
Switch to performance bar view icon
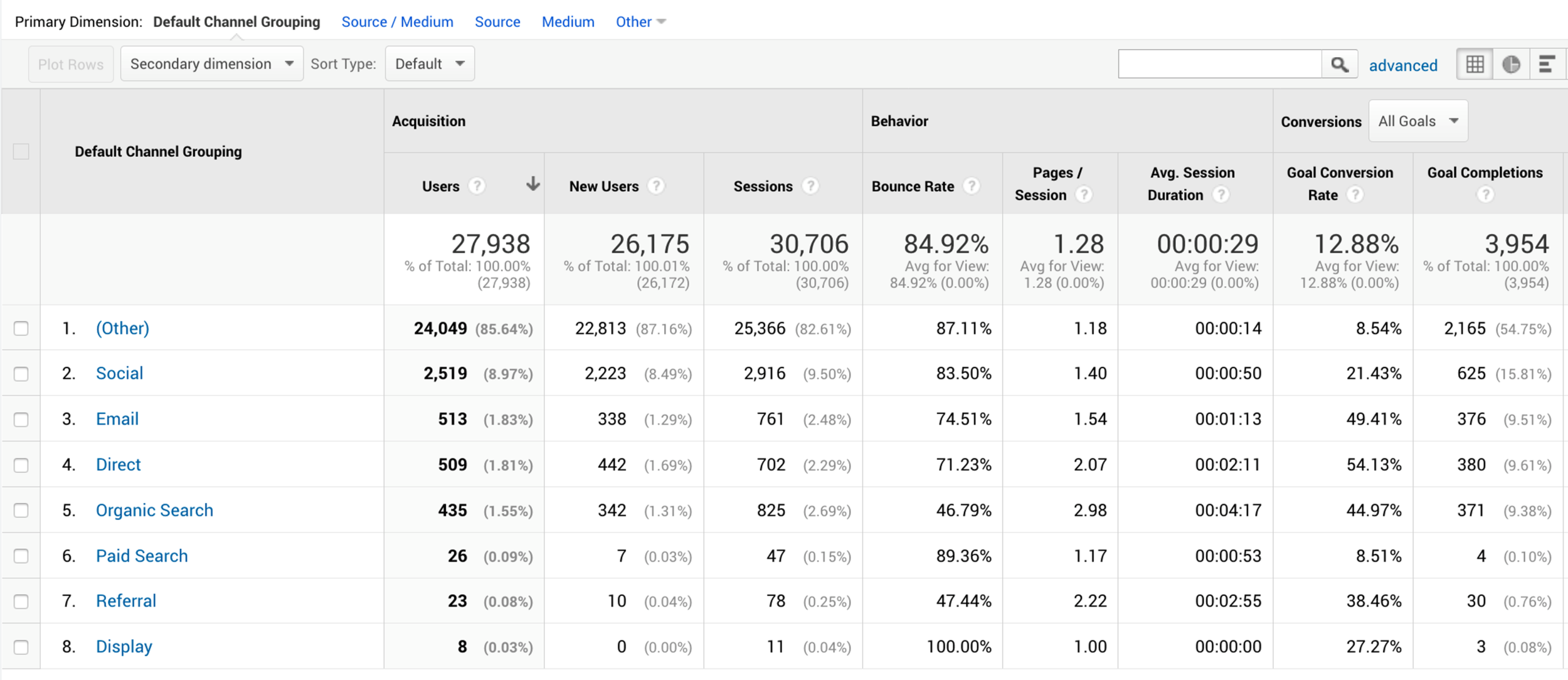[x=1547, y=65]
